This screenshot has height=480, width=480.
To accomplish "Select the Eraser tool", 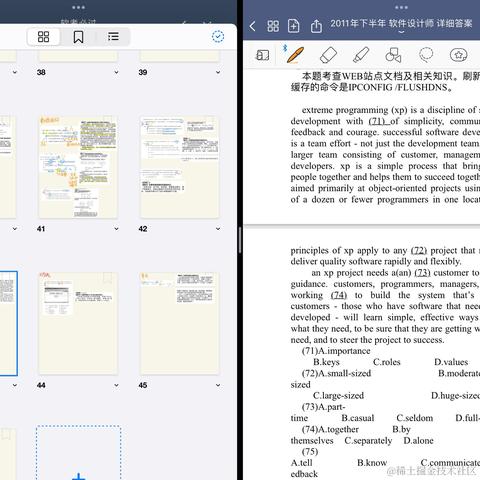I will (x=328, y=55).
